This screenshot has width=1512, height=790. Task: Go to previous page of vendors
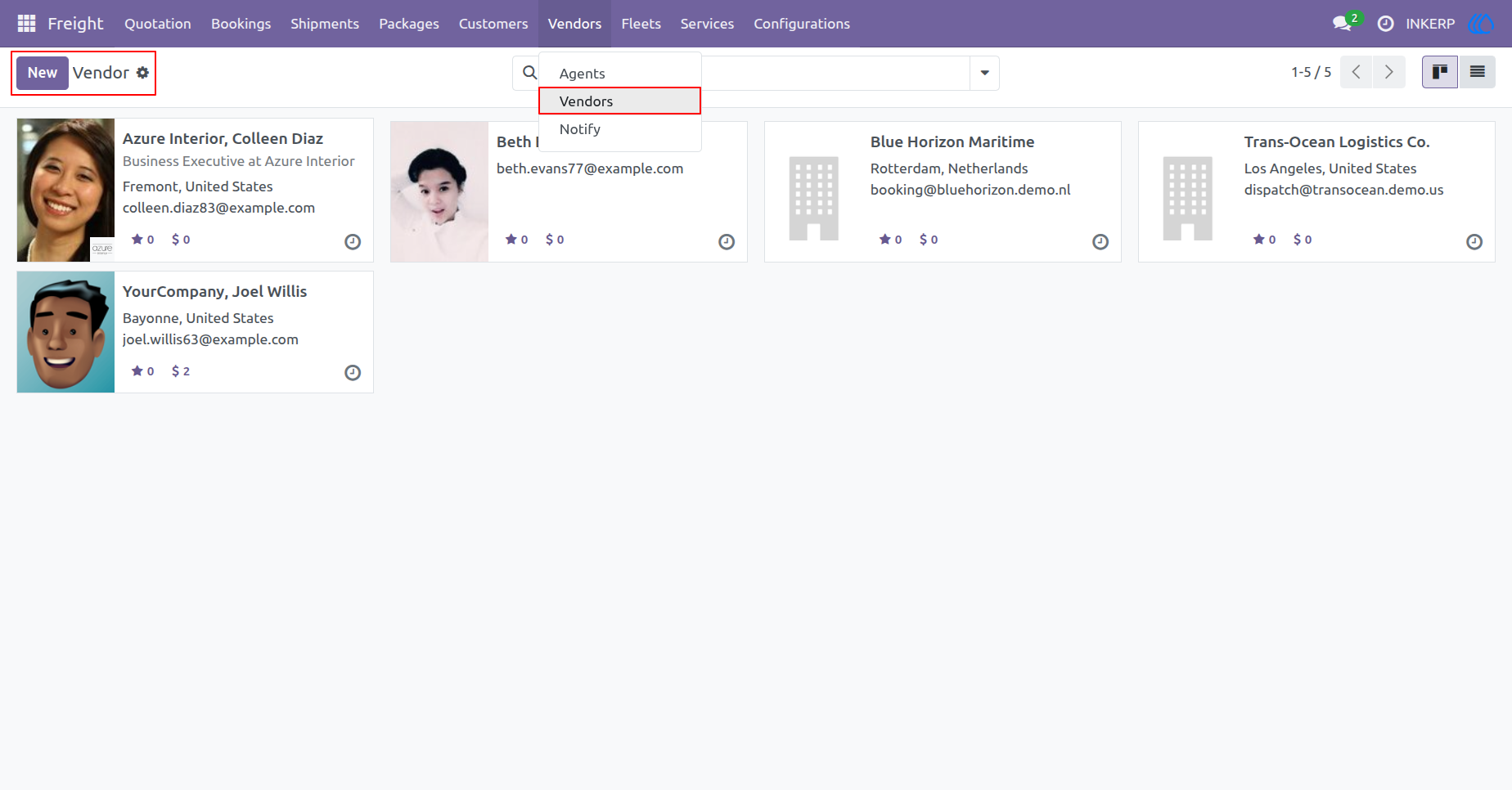1357,72
